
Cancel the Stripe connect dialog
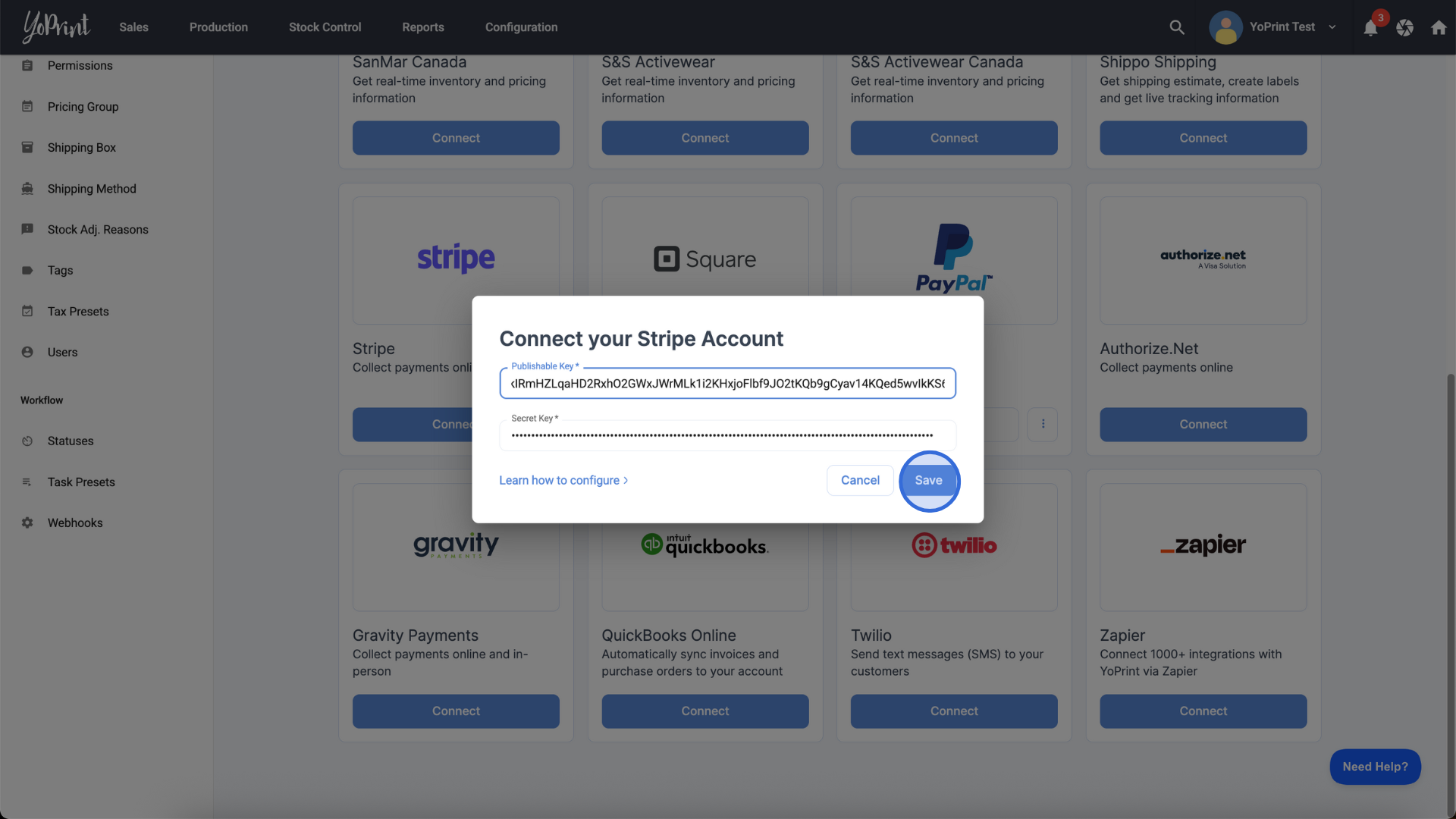click(860, 480)
